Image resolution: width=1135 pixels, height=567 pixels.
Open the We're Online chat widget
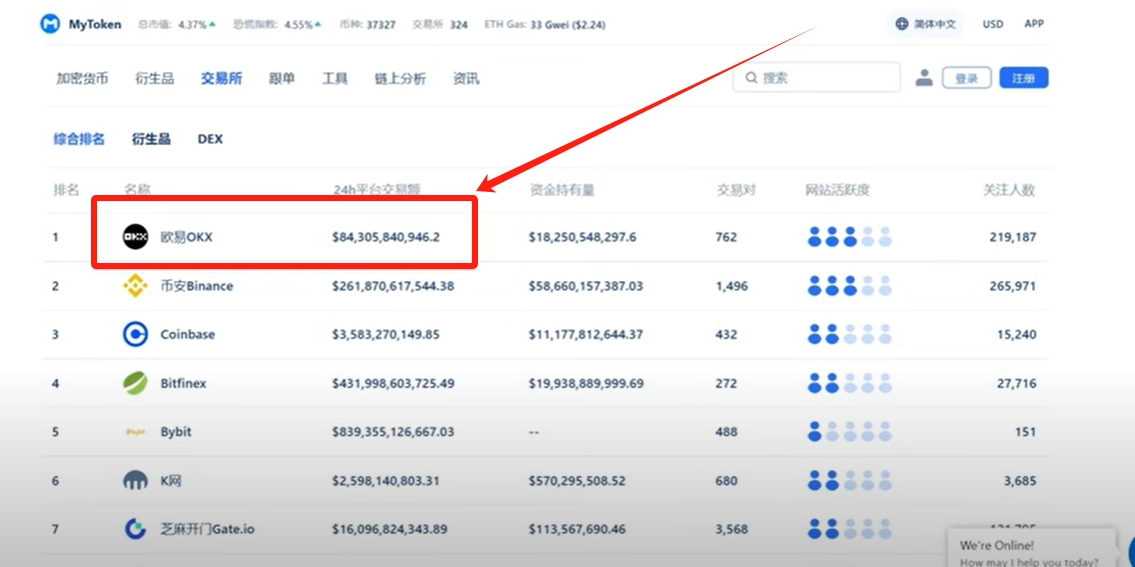coord(1032,547)
